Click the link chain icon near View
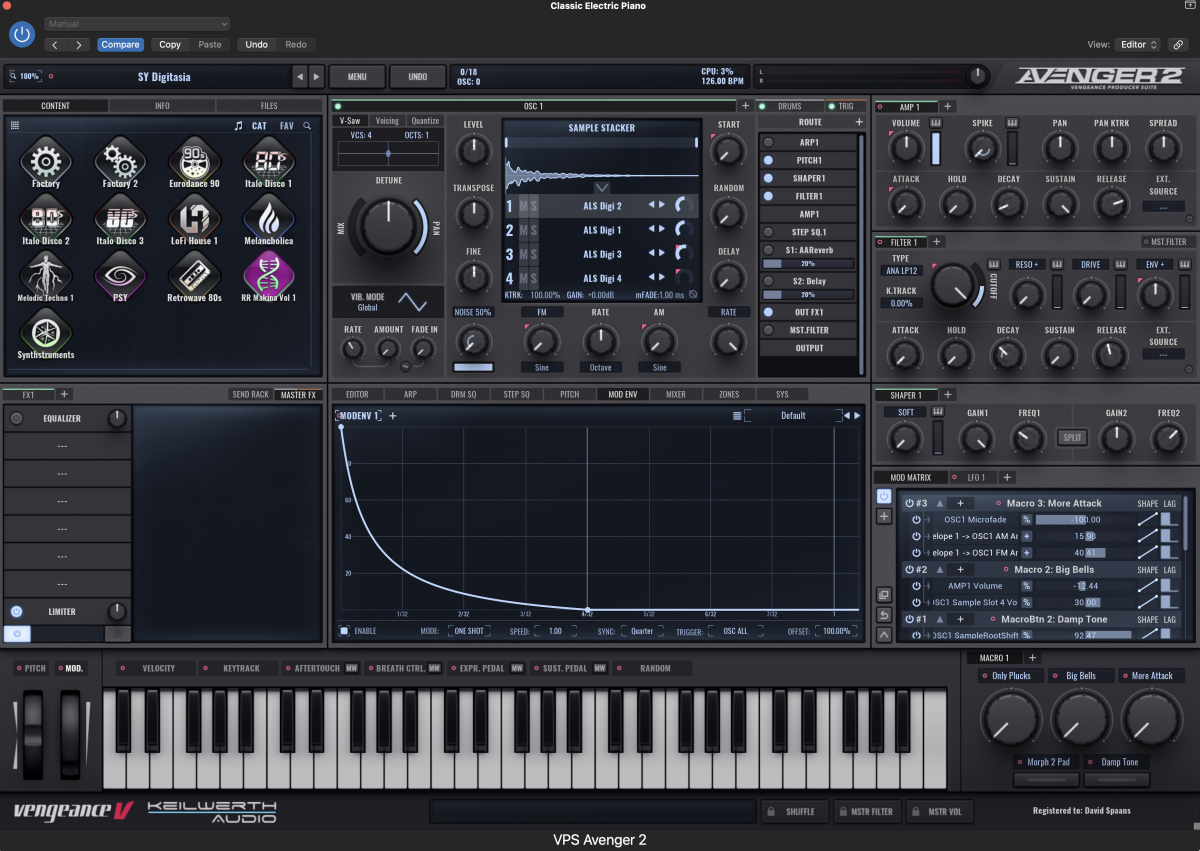Screen dimensions: 1200x851 [1179, 44]
